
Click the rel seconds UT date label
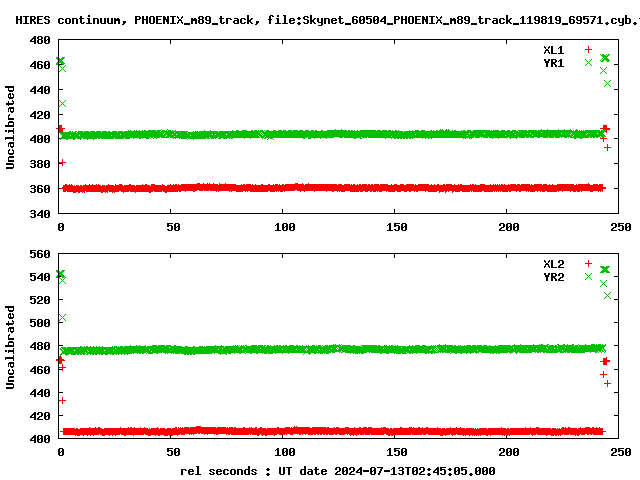tap(338, 471)
